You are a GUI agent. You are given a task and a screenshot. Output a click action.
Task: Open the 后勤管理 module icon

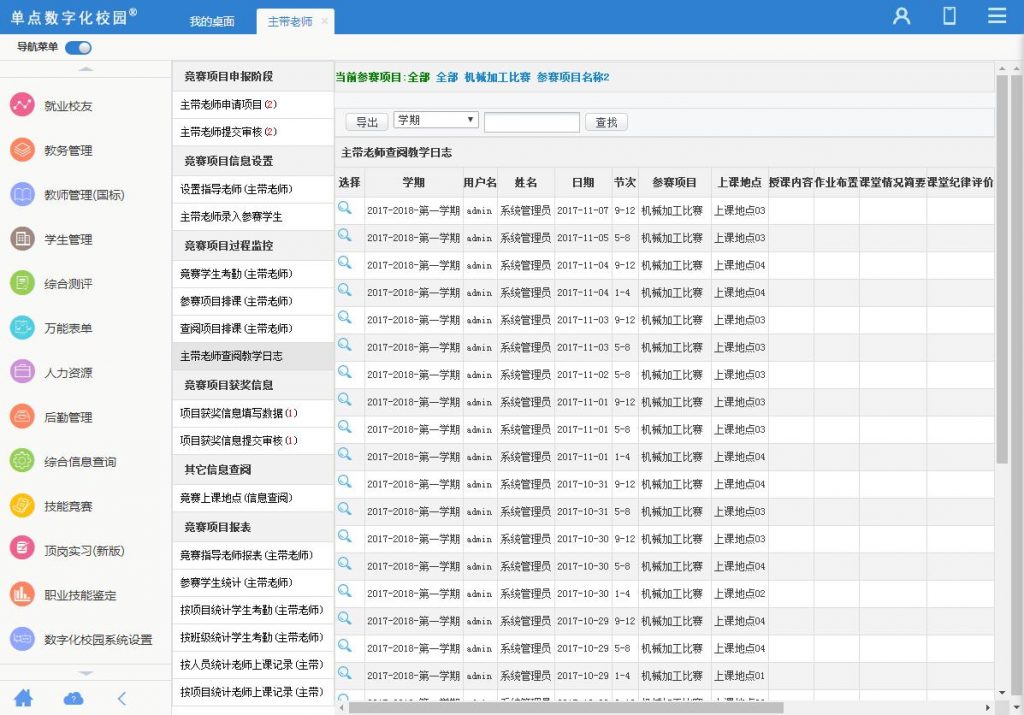22,417
